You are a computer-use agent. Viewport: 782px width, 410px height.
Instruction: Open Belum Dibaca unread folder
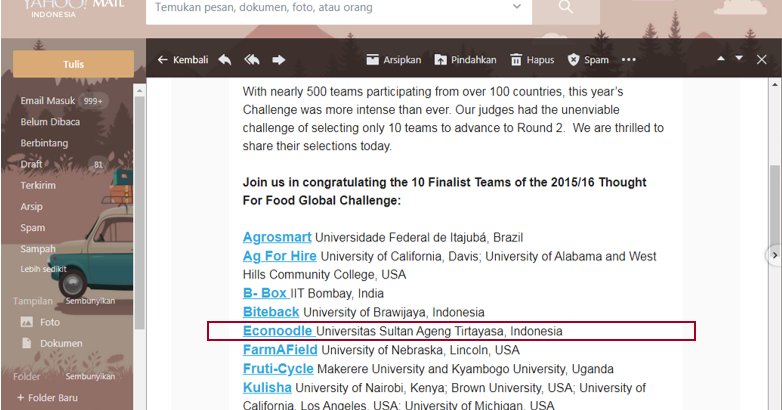pos(50,122)
